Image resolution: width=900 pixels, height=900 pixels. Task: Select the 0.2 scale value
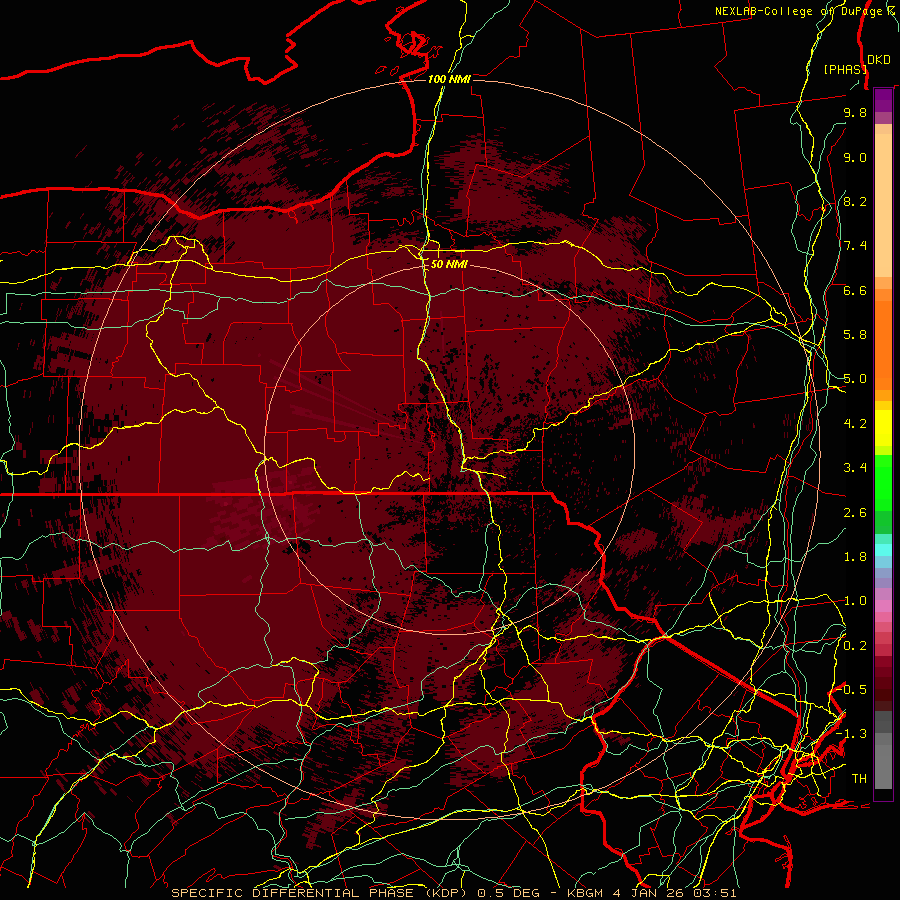855,646
